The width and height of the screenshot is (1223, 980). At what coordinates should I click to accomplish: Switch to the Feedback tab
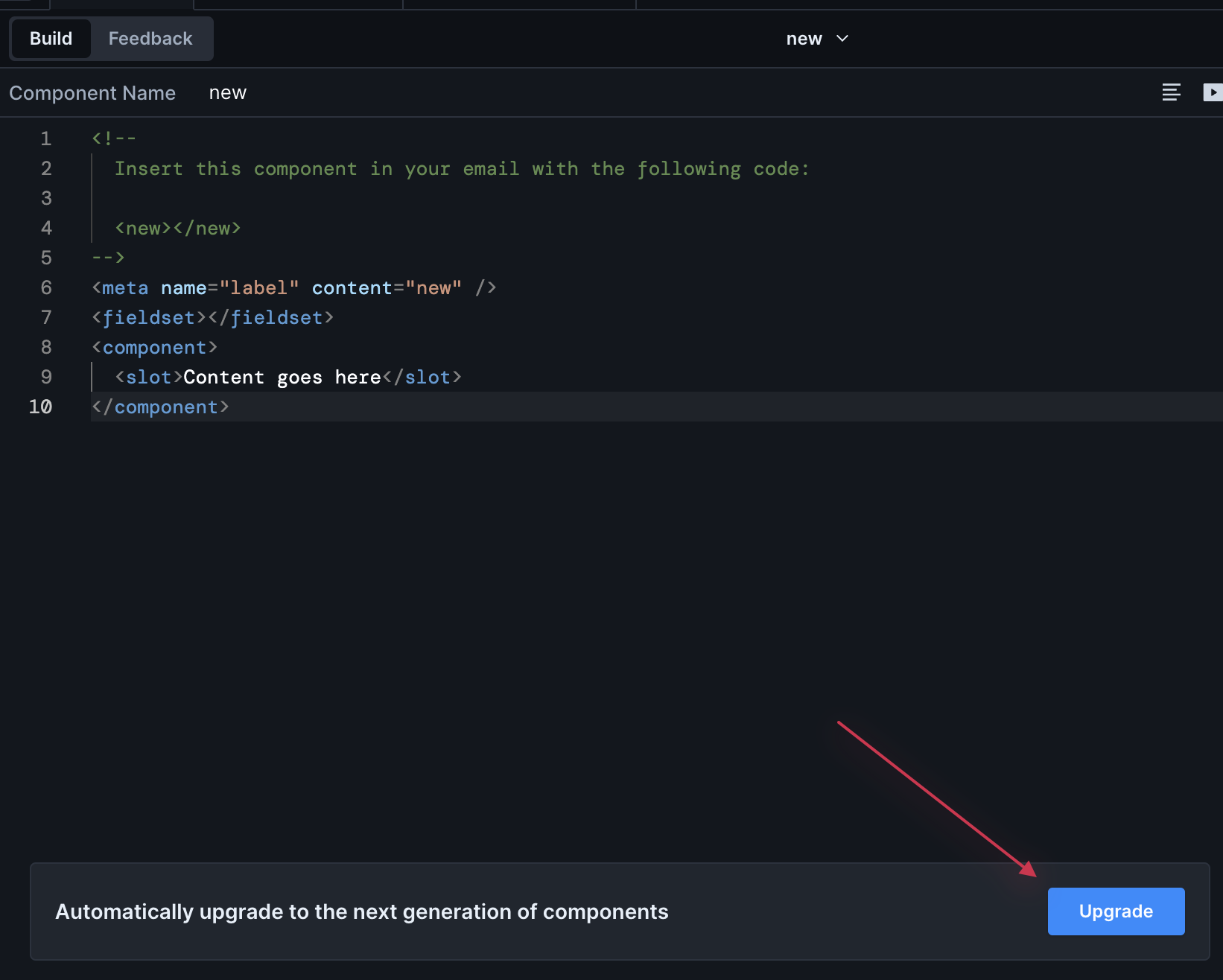(150, 39)
